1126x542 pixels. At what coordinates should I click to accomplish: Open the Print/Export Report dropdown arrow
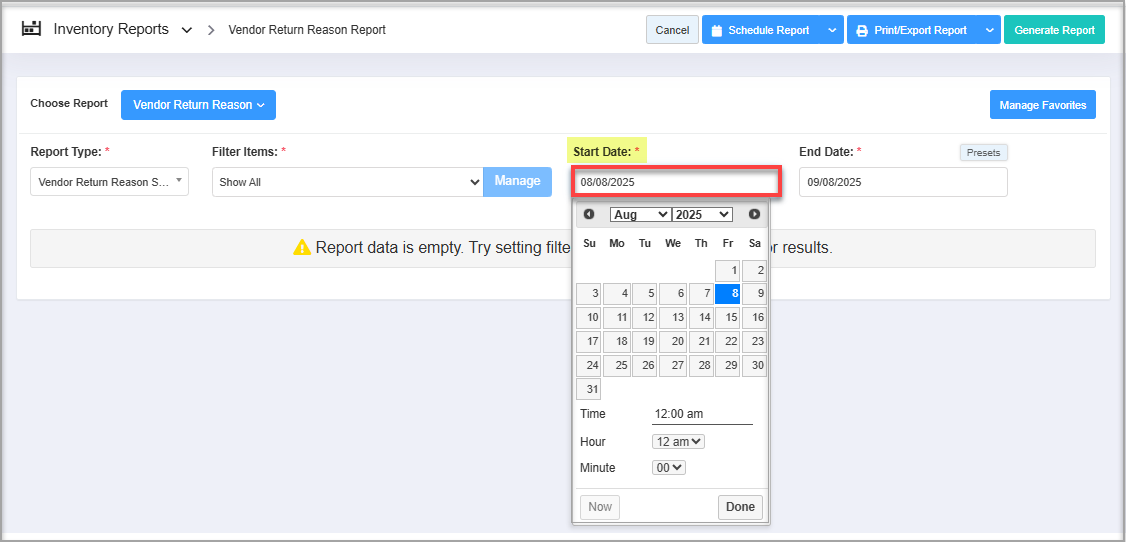coord(989,30)
